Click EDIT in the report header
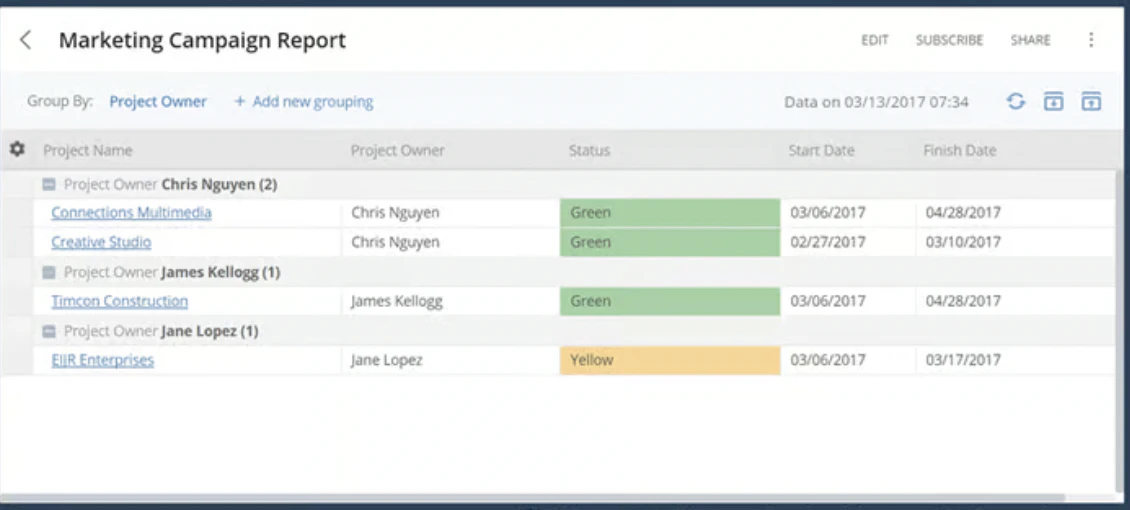 tap(874, 40)
